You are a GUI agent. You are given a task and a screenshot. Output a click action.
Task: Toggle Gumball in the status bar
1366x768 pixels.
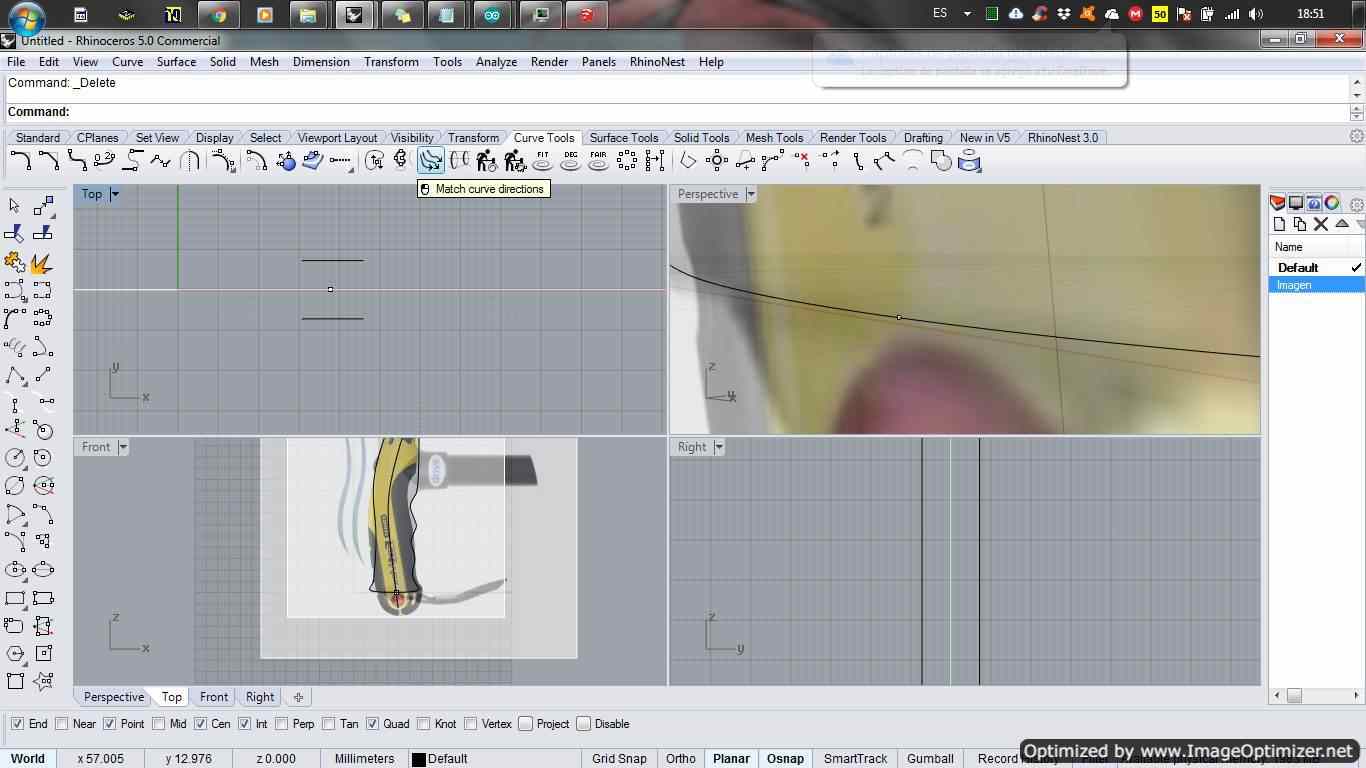tap(930, 759)
